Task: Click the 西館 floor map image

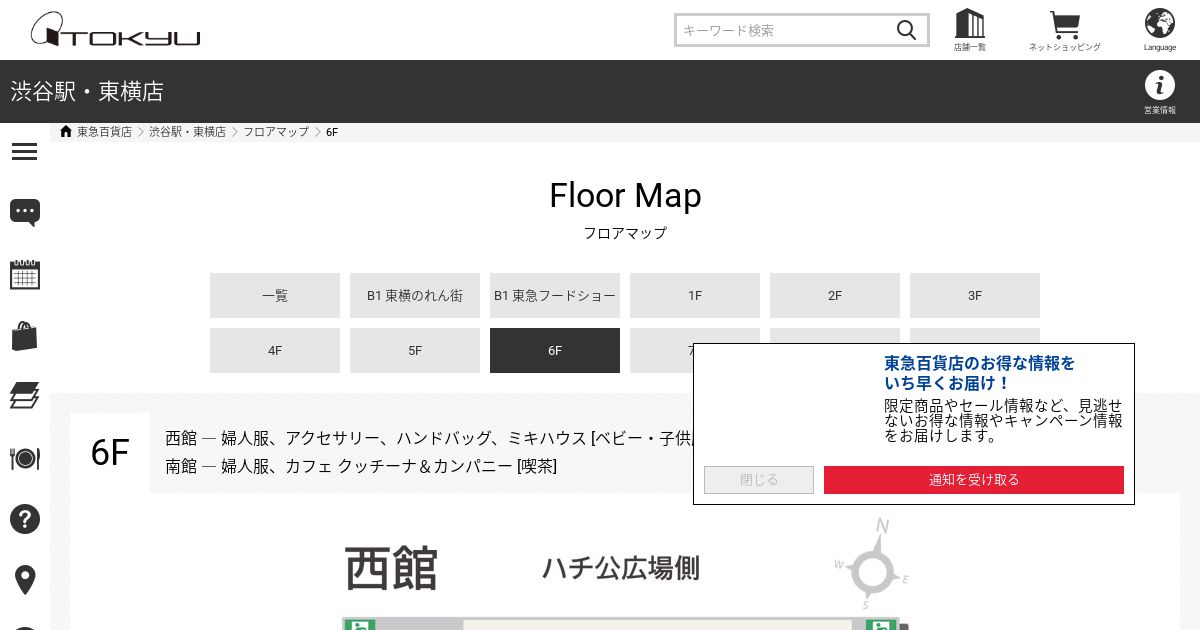Action: [x=625, y=575]
